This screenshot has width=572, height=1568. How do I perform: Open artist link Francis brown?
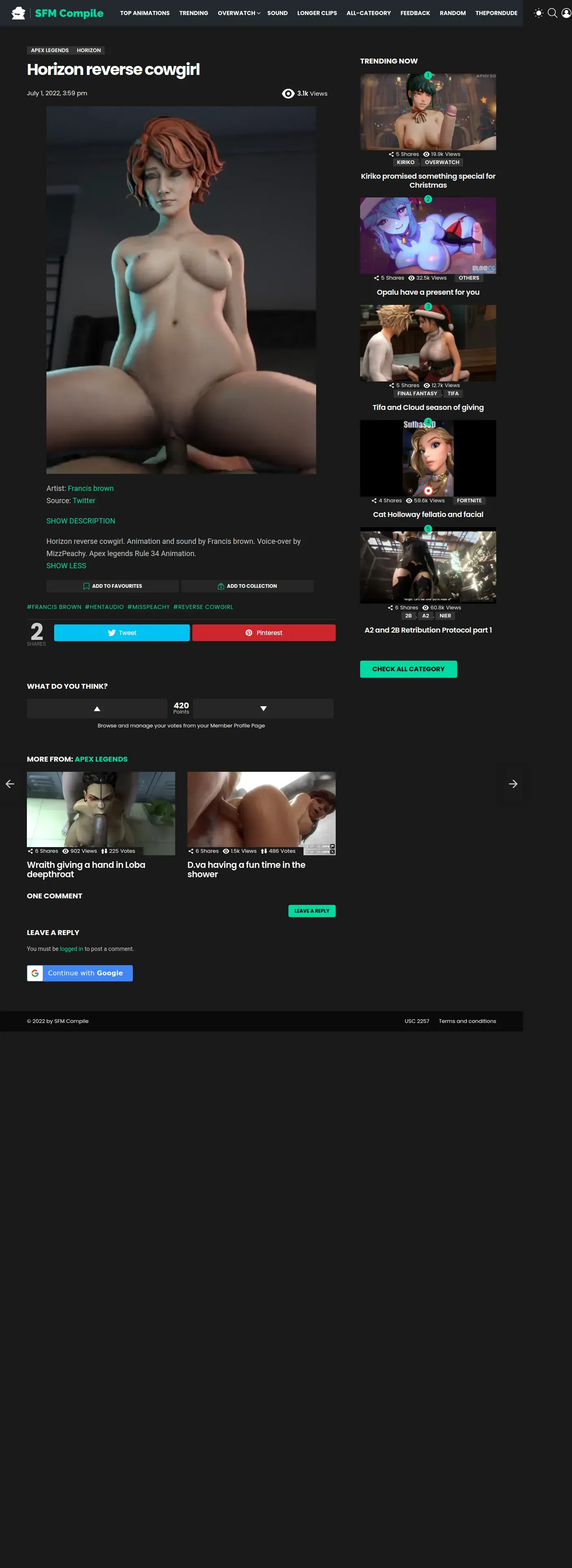tap(91, 488)
